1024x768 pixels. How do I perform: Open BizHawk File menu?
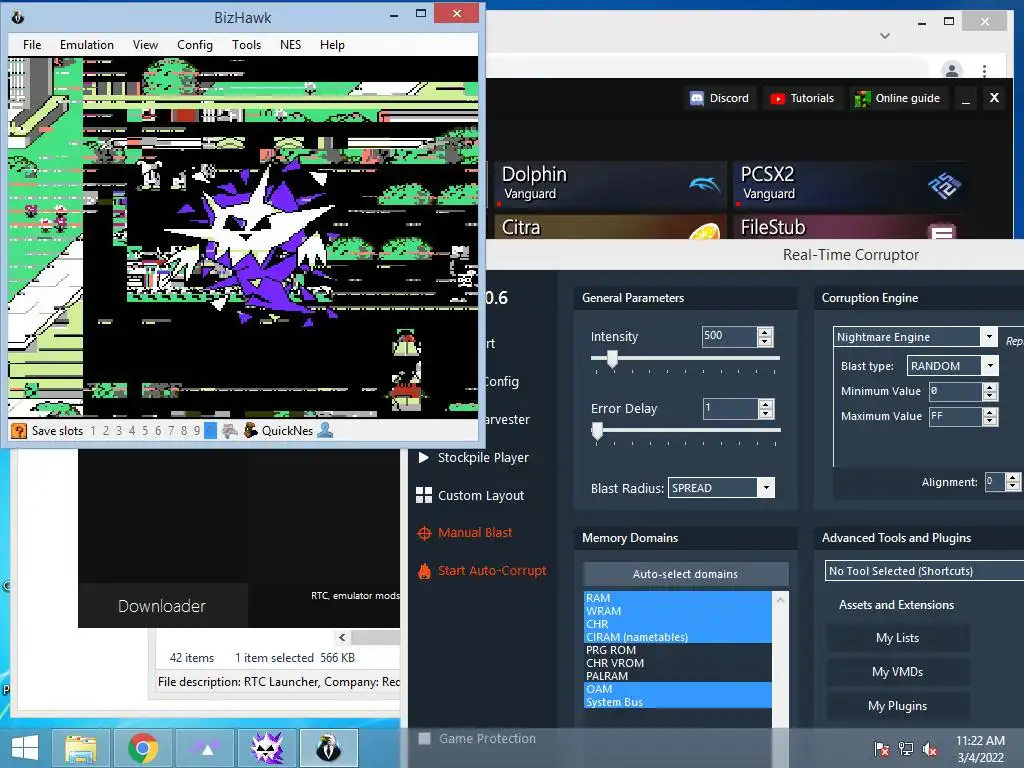(x=32, y=44)
